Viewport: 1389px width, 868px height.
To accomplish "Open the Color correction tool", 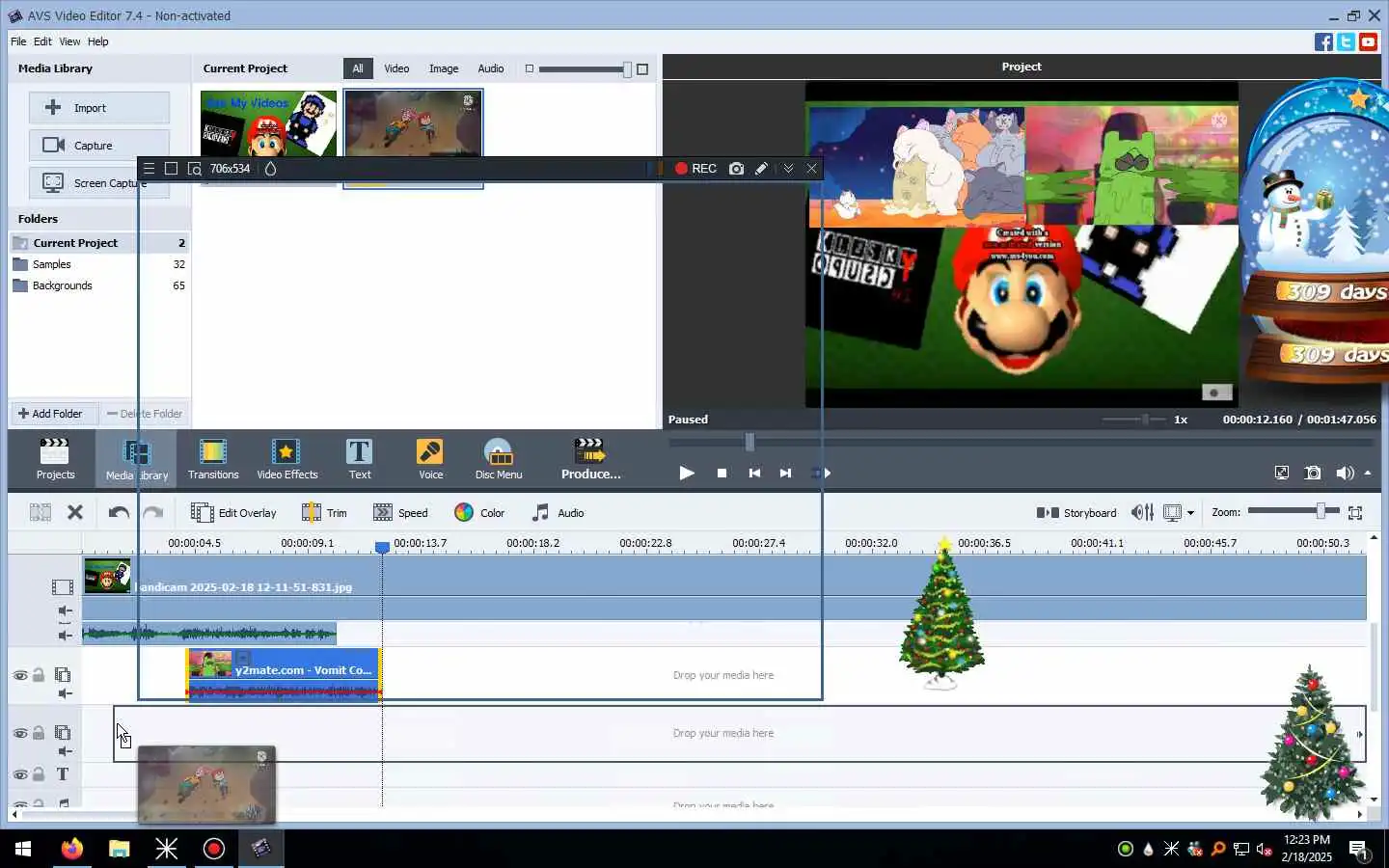I will tap(479, 513).
